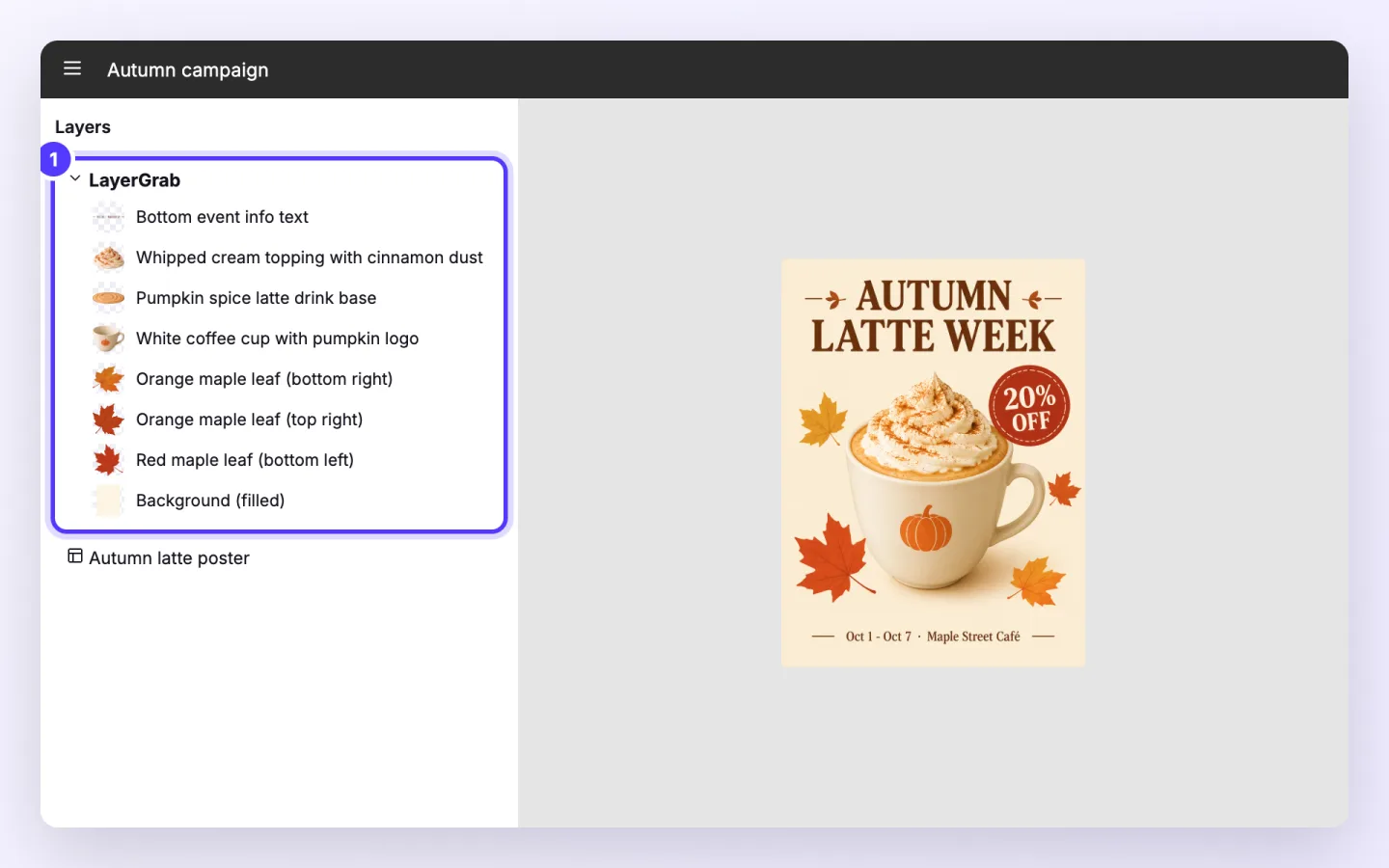This screenshot has height=868, width=1389.
Task: Select 'Orange maple leaf (bottom right)' layer name
Action: point(264,379)
